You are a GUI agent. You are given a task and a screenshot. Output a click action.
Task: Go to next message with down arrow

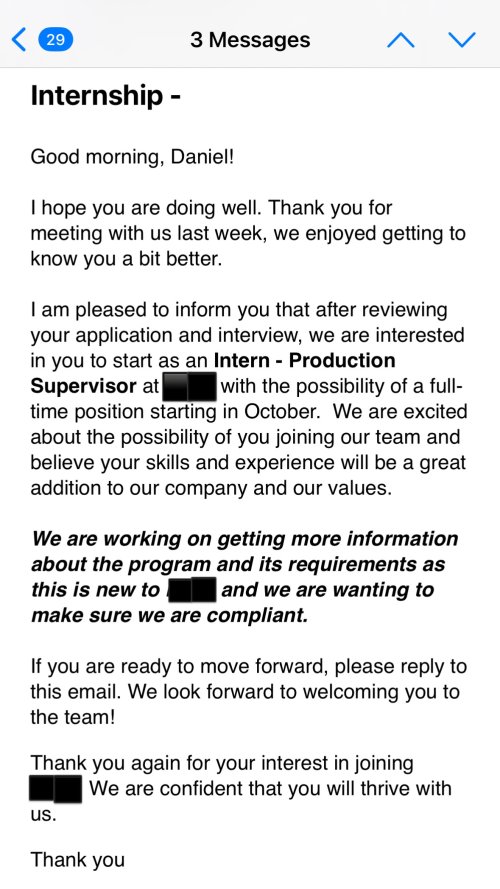pyautogui.click(x=461, y=40)
